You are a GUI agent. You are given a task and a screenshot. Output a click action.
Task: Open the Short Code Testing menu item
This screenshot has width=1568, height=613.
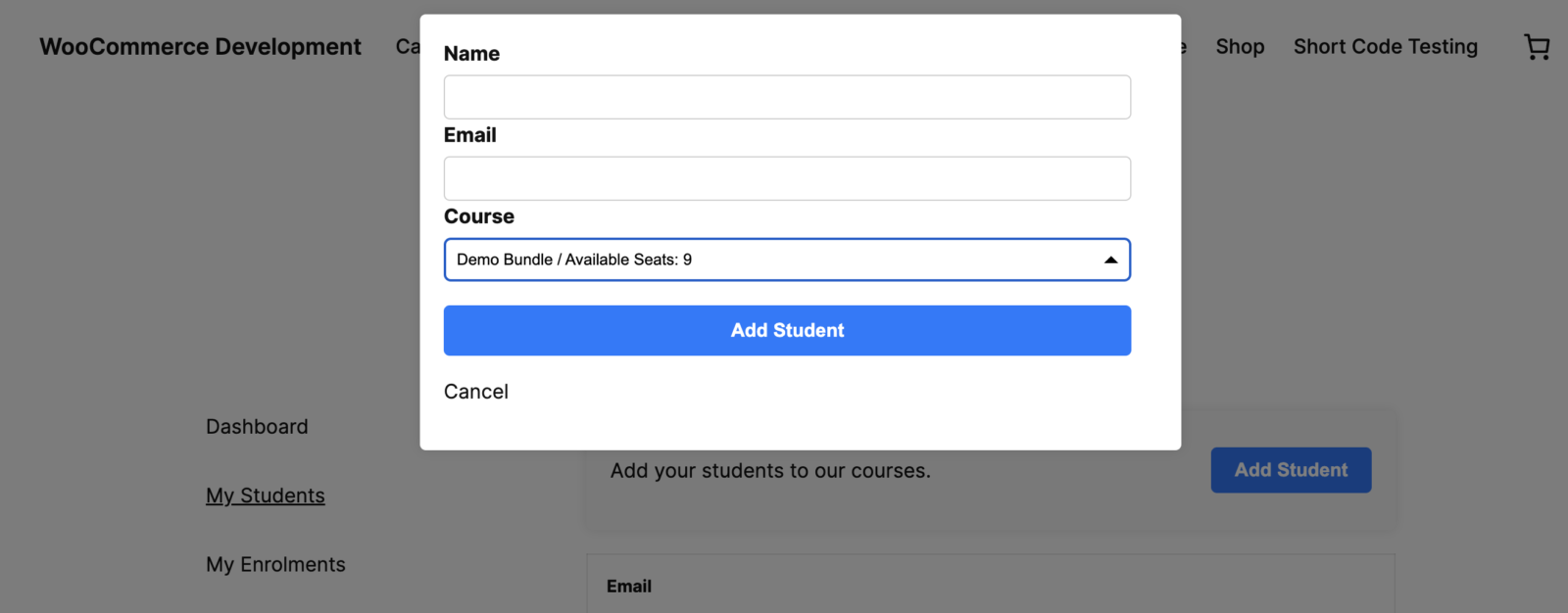(1385, 47)
